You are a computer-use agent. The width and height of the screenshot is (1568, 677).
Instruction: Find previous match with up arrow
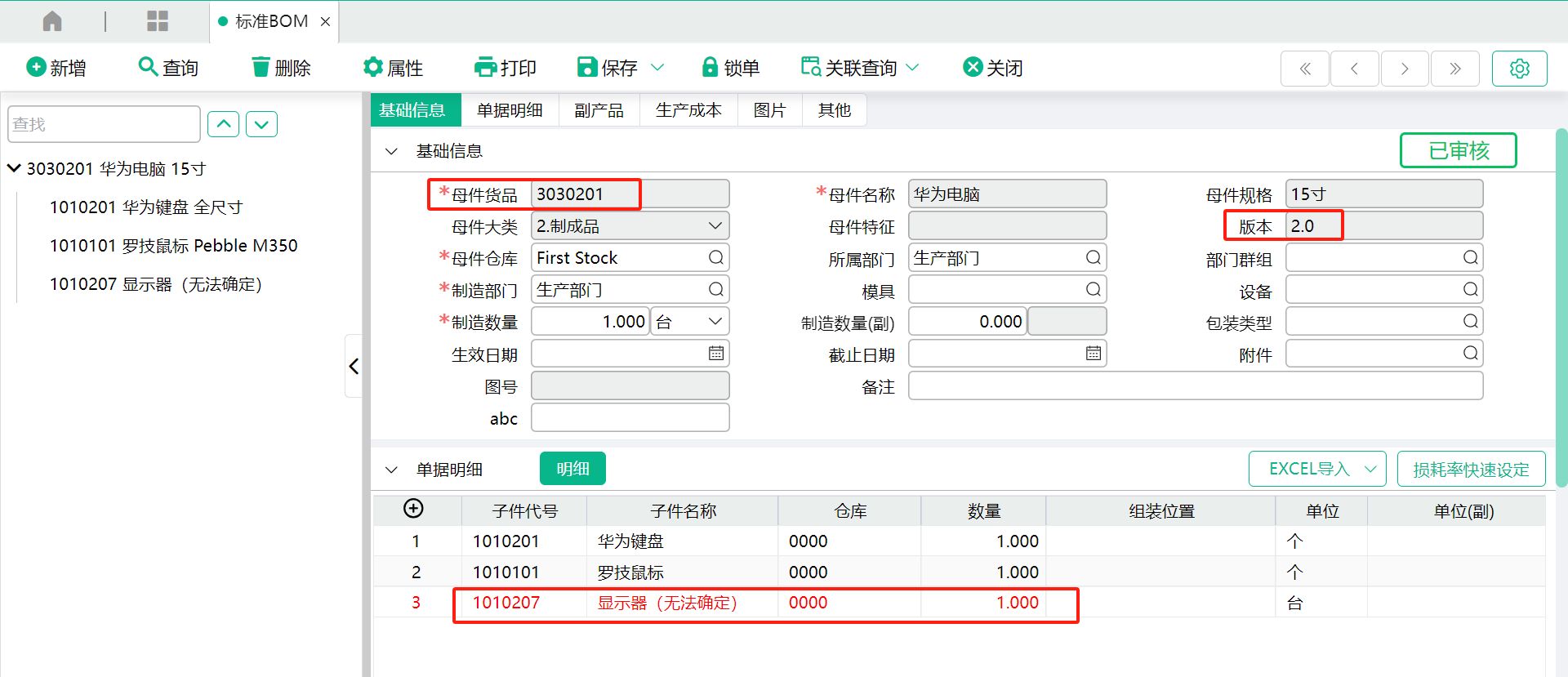coord(223,124)
